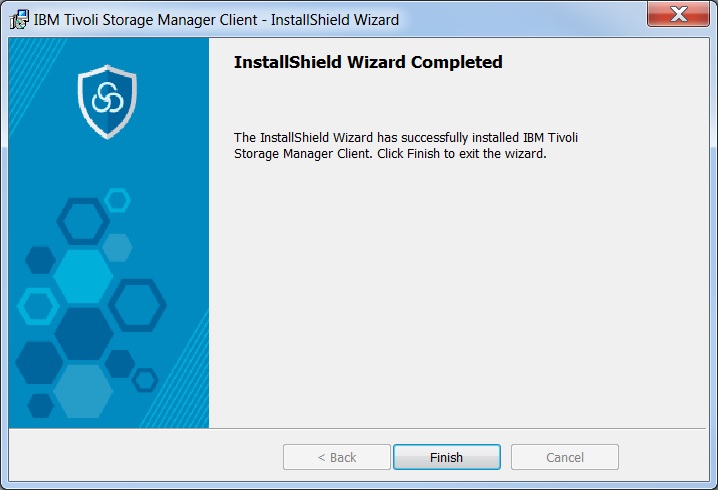Click the large dark-blue filled hexagon in the center
The width and height of the screenshot is (718, 490).
pos(84,334)
